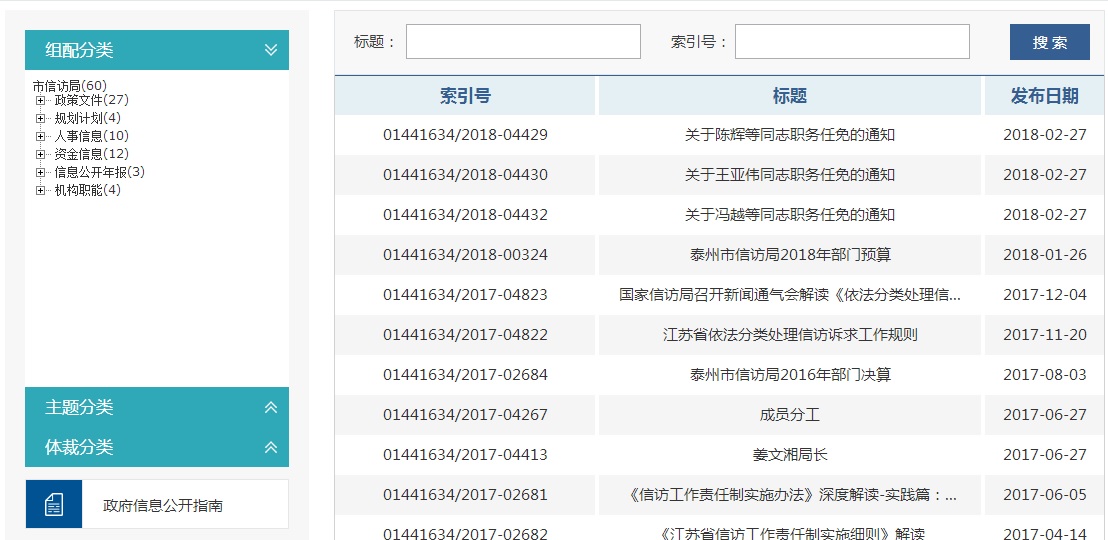This screenshot has height=540, width=1108.
Task: Select the 人事信息(10) category label
Action: click(x=91, y=136)
